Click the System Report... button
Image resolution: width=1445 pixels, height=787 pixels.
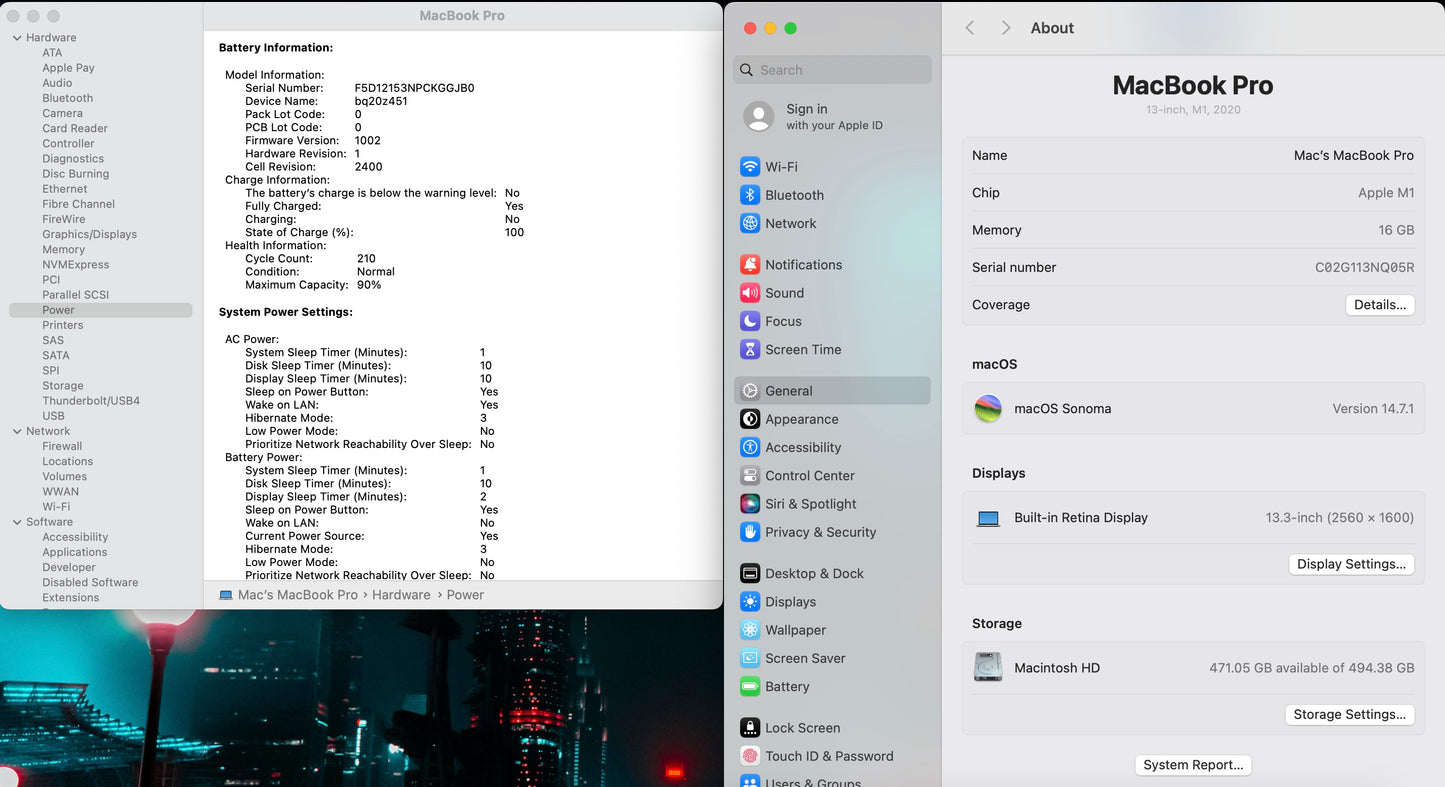click(1193, 765)
